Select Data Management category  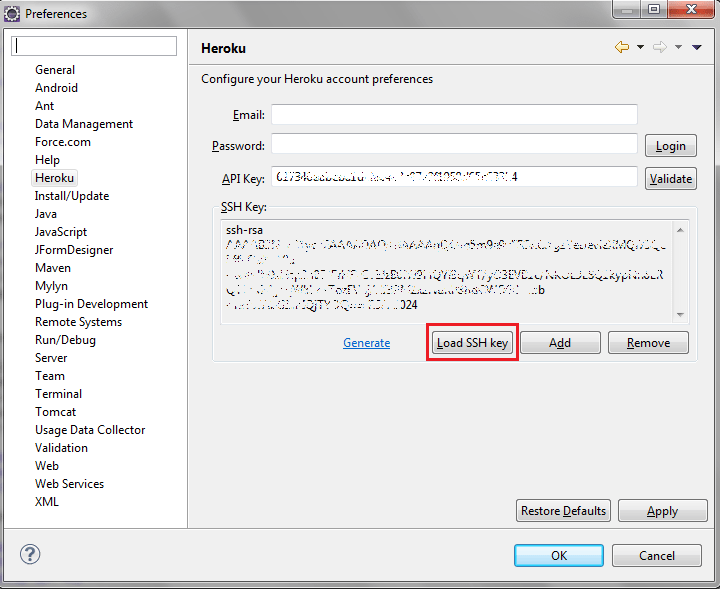click(x=84, y=124)
